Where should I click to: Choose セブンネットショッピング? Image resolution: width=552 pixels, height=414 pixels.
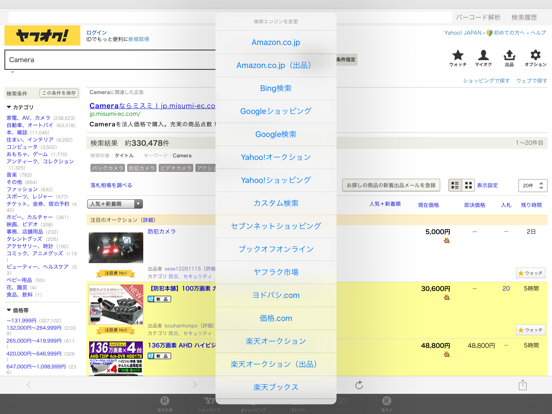point(276,226)
